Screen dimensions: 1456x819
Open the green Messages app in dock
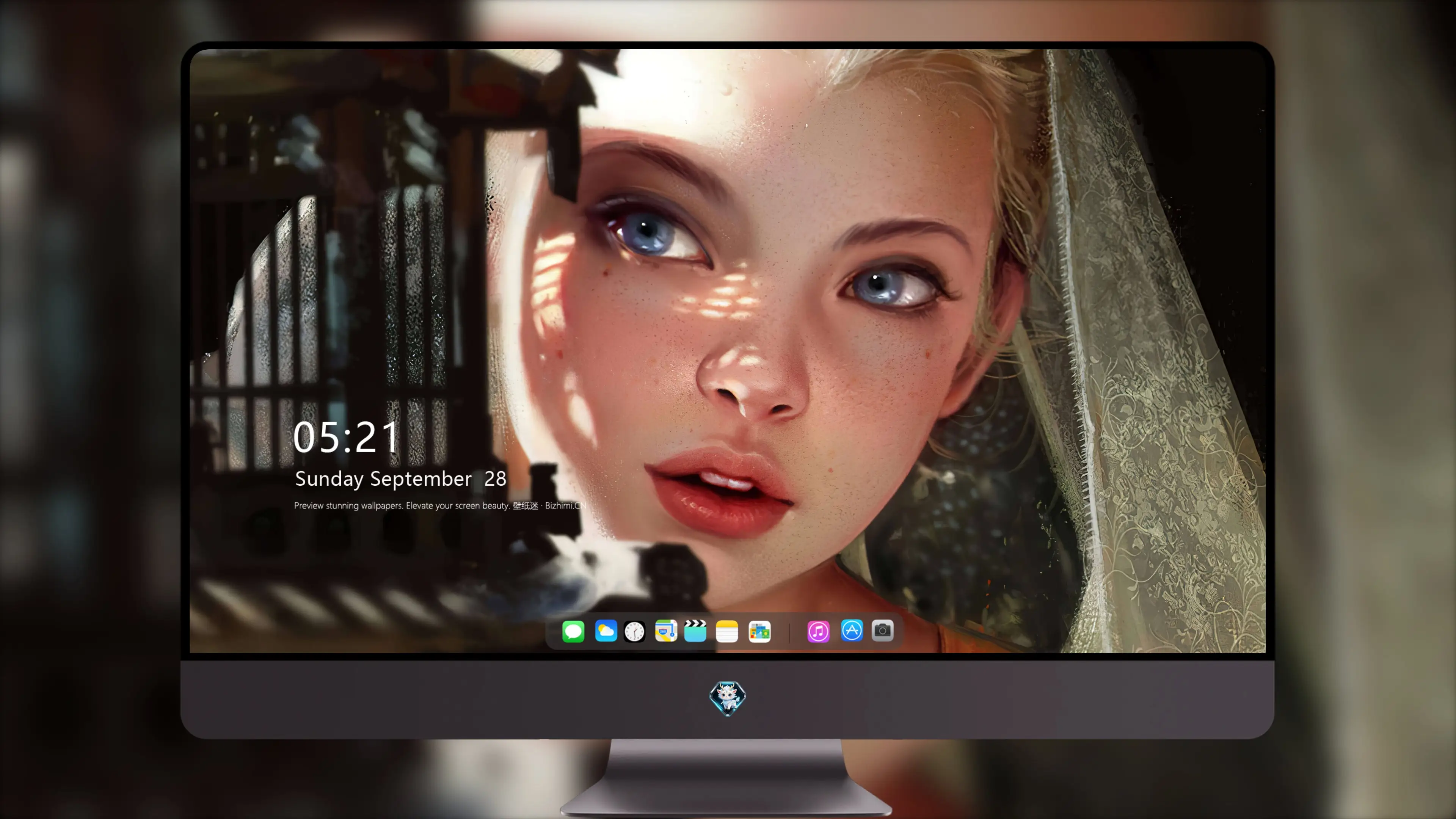pyautogui.click(x=573, y=631)
